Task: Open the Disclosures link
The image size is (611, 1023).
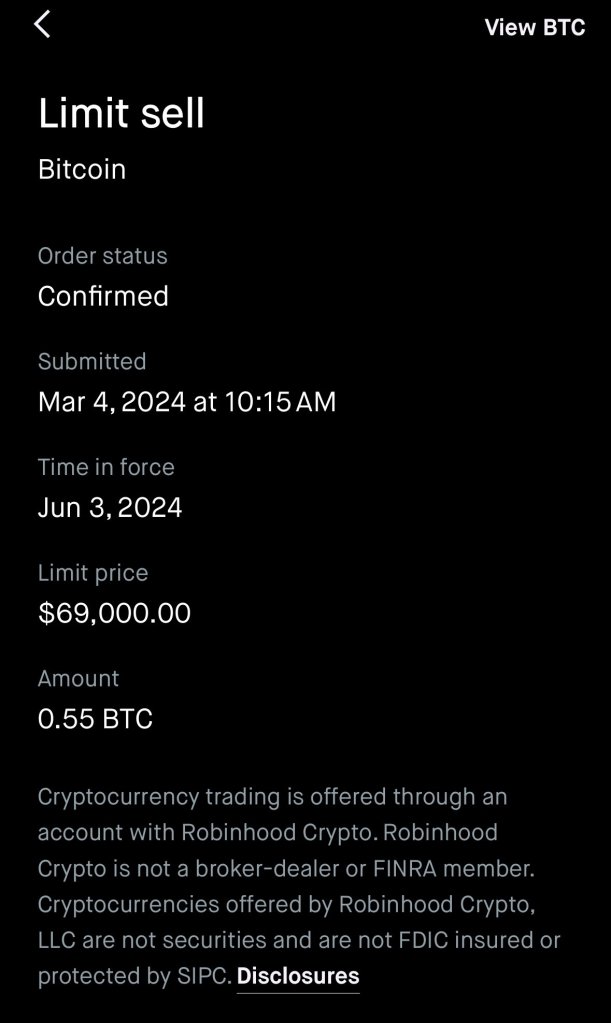Action: pos(298,975)
